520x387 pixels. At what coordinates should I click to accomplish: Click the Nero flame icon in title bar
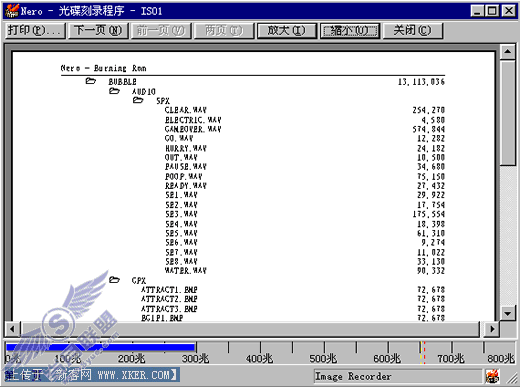point(12,11)
